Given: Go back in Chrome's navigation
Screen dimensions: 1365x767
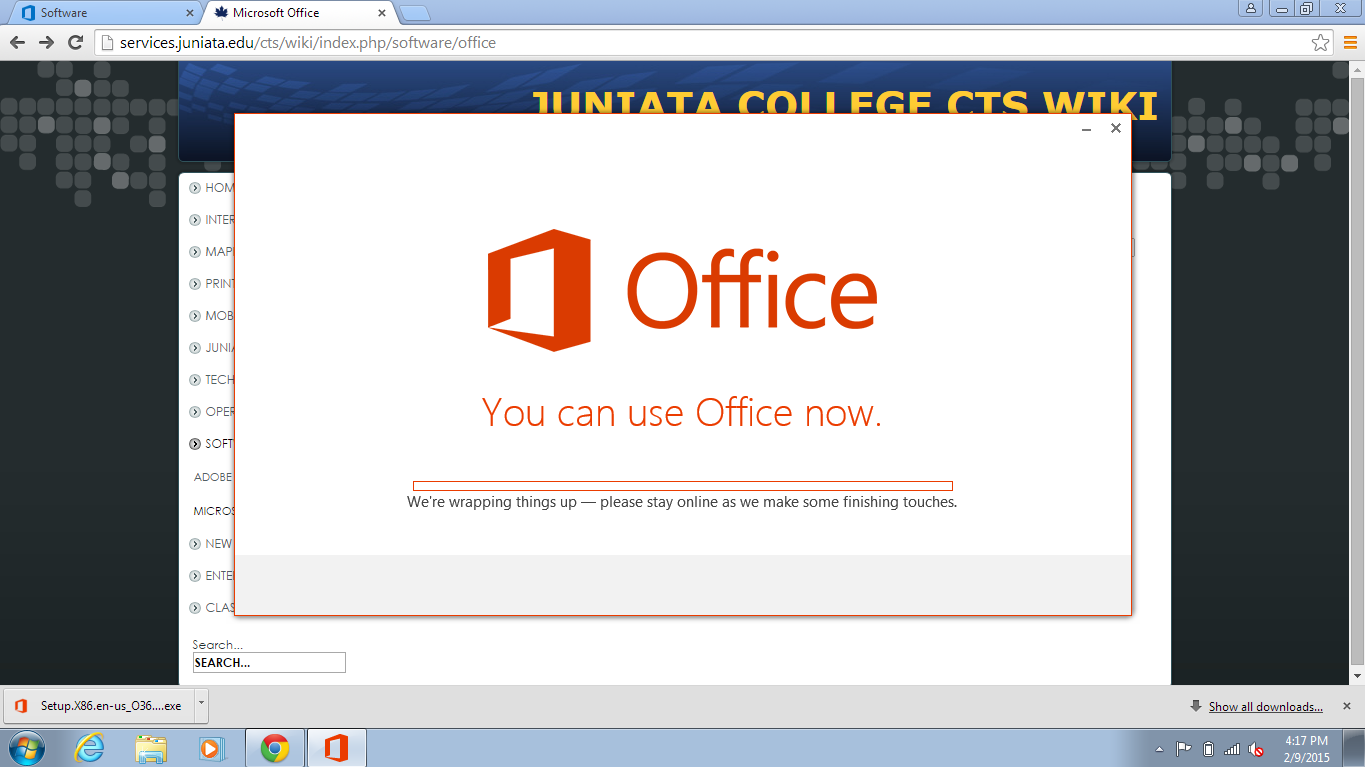Looking at the screenshot, I should point(17,42).
